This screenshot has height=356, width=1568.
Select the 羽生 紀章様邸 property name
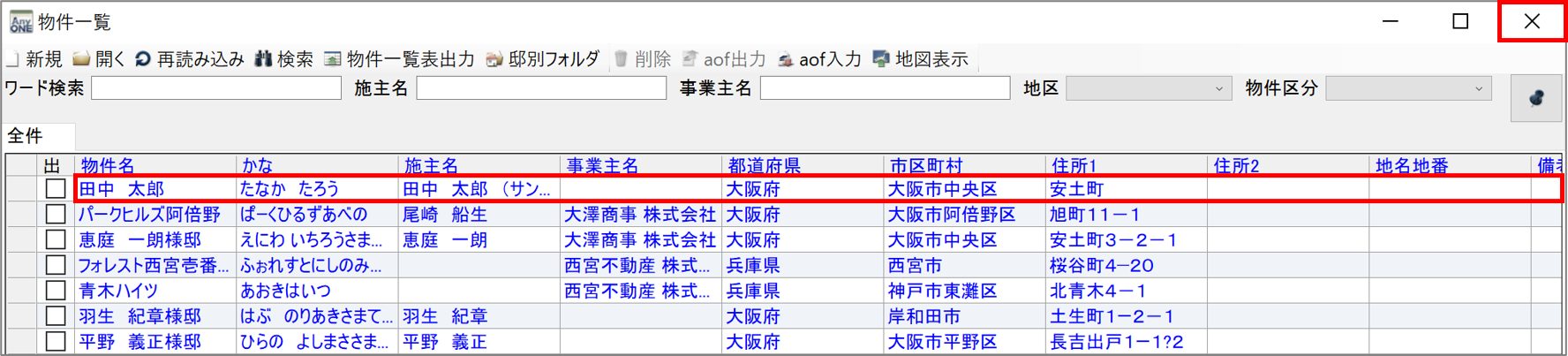tap(139, 316)
